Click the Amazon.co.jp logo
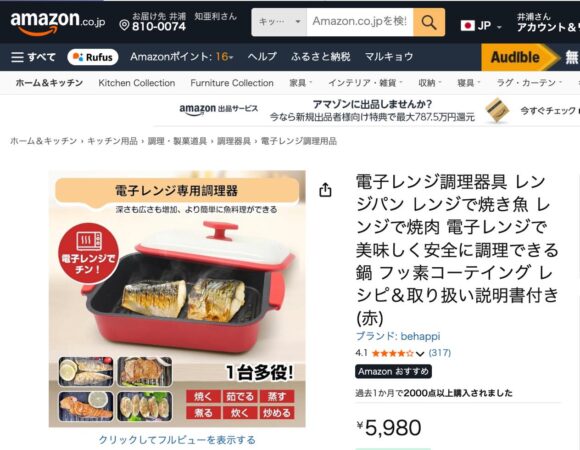 click(x=58, y=23)
